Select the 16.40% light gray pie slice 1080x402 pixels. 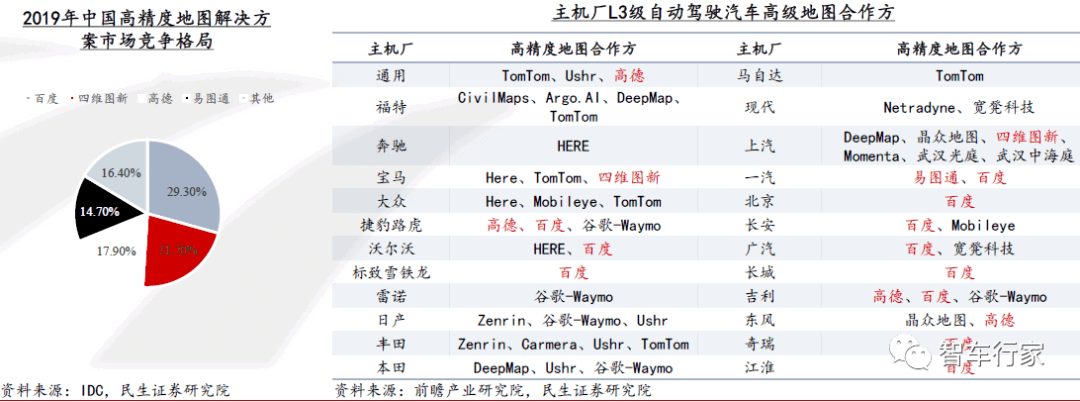[118, 166]
